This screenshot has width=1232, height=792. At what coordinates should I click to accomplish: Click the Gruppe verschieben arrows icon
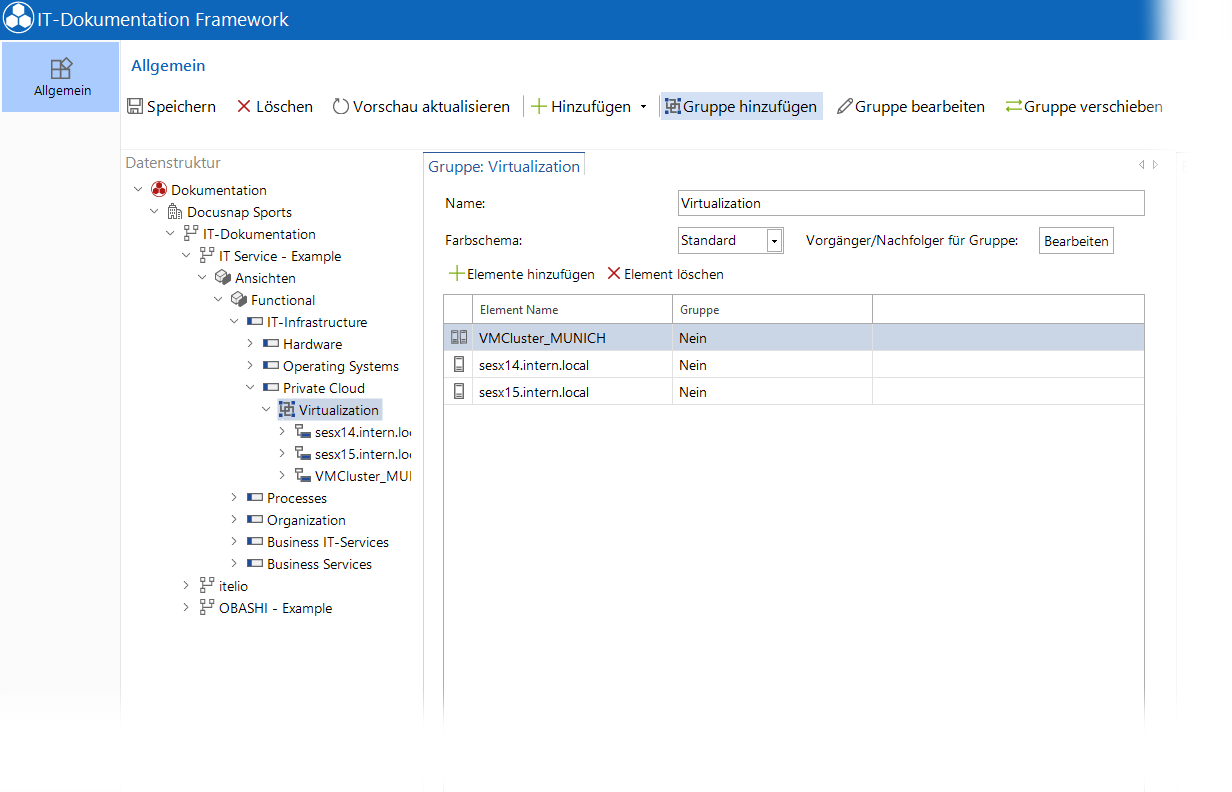coord(1014,106)
